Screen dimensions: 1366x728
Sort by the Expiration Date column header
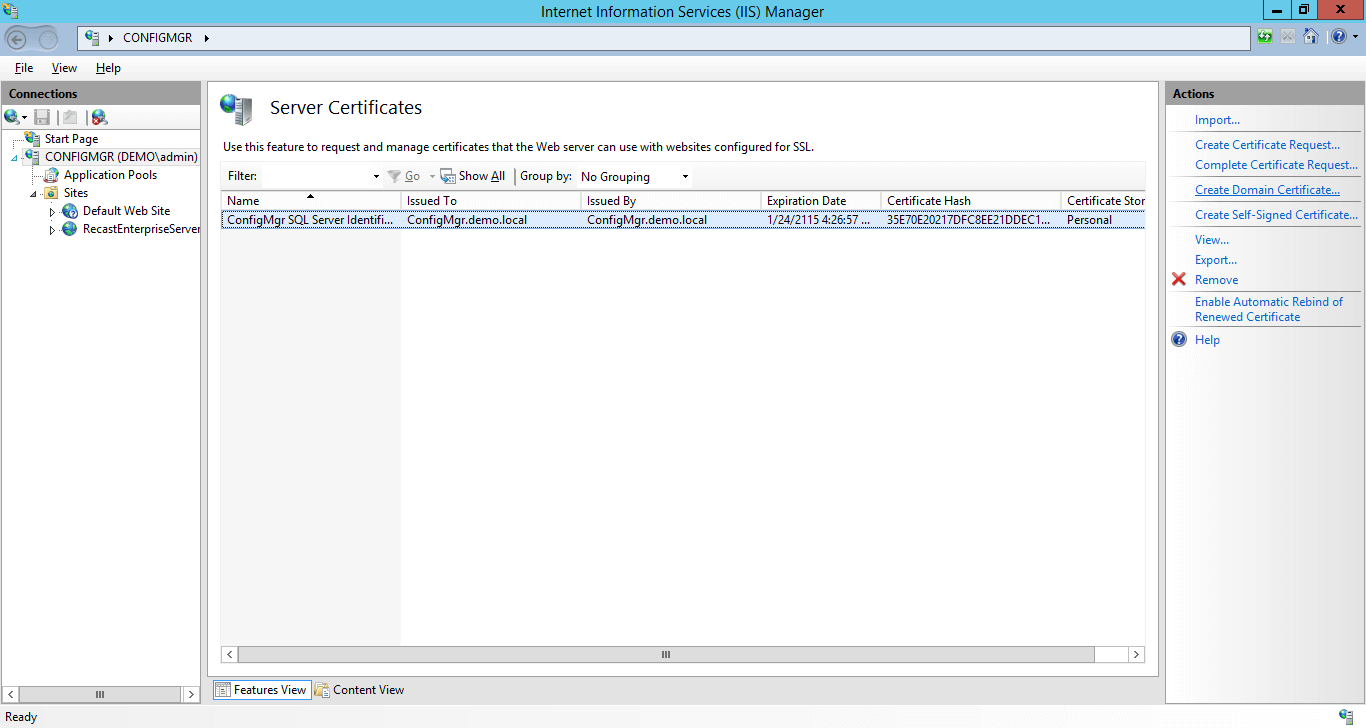(821, 201)
